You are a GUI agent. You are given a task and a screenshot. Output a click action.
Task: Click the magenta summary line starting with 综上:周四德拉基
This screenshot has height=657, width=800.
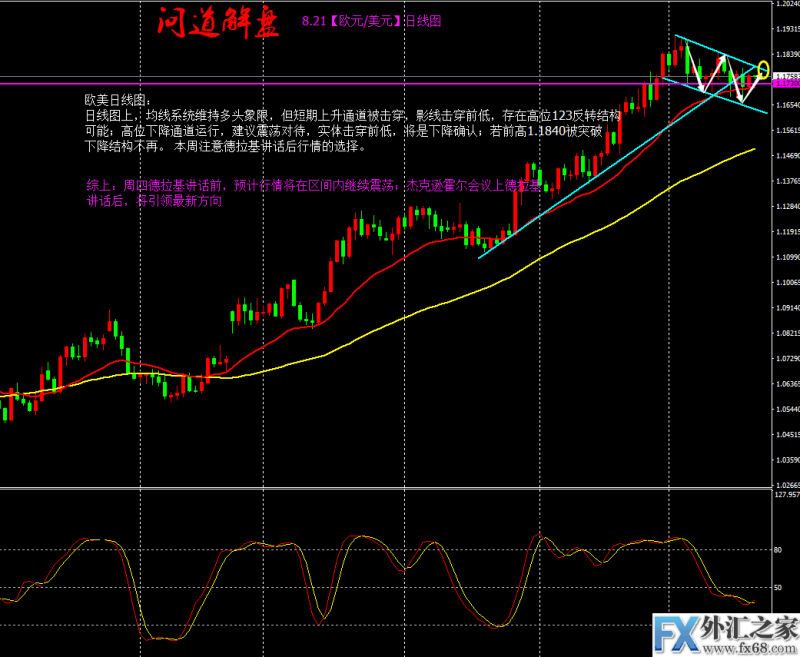pyautogui.click(x=313, y=185)
